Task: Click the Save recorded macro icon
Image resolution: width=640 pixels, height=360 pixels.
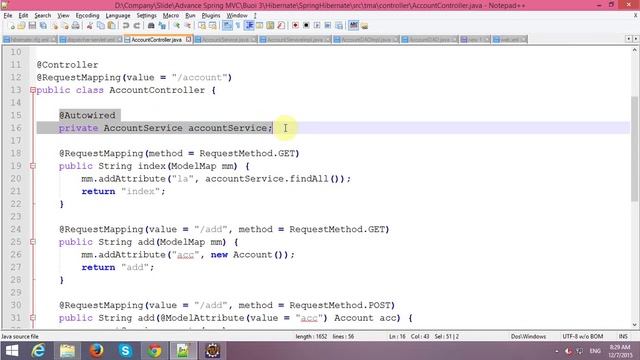Action: [x=339, y=25]
